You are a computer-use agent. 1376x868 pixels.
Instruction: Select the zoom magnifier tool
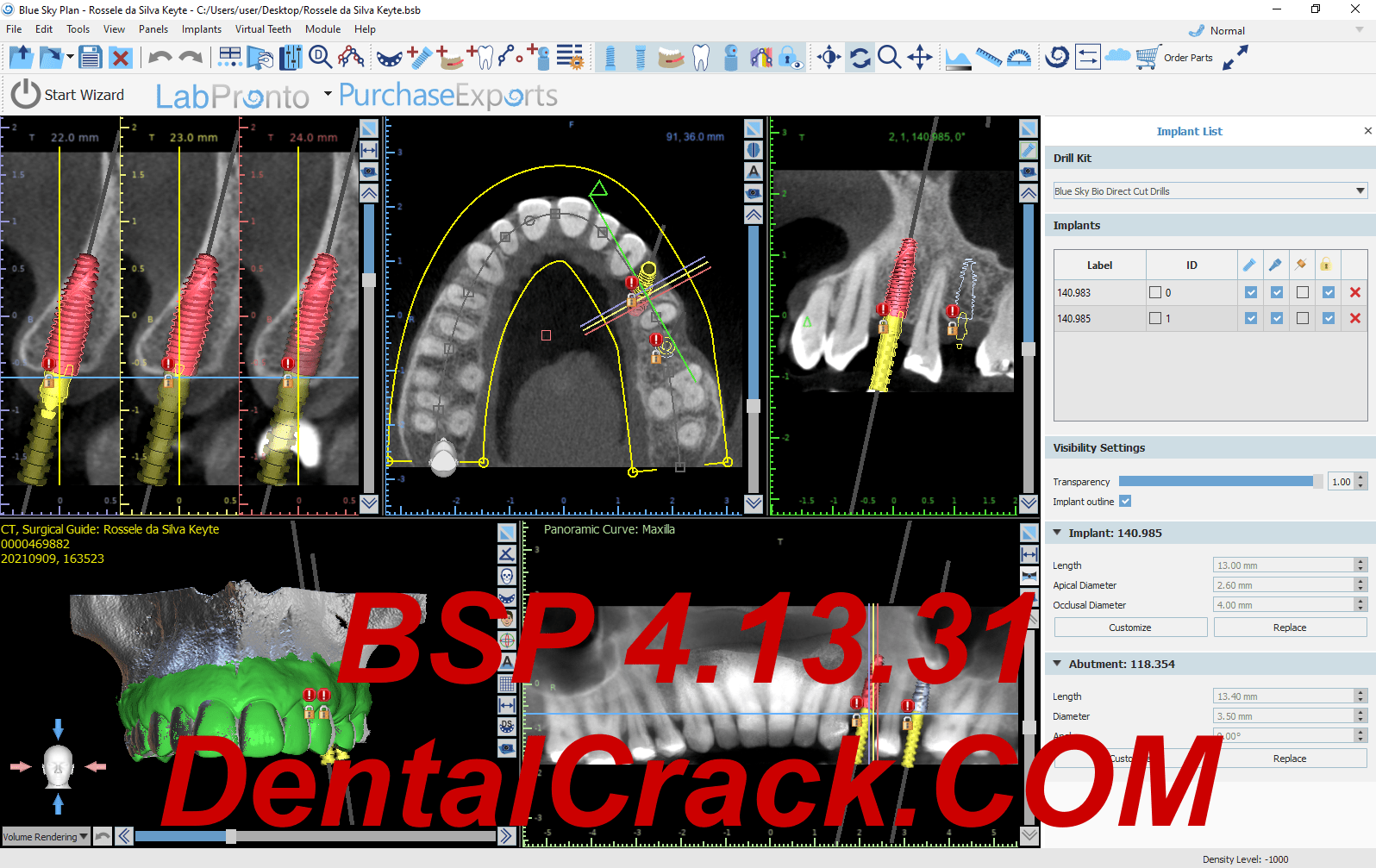[889, 58]
